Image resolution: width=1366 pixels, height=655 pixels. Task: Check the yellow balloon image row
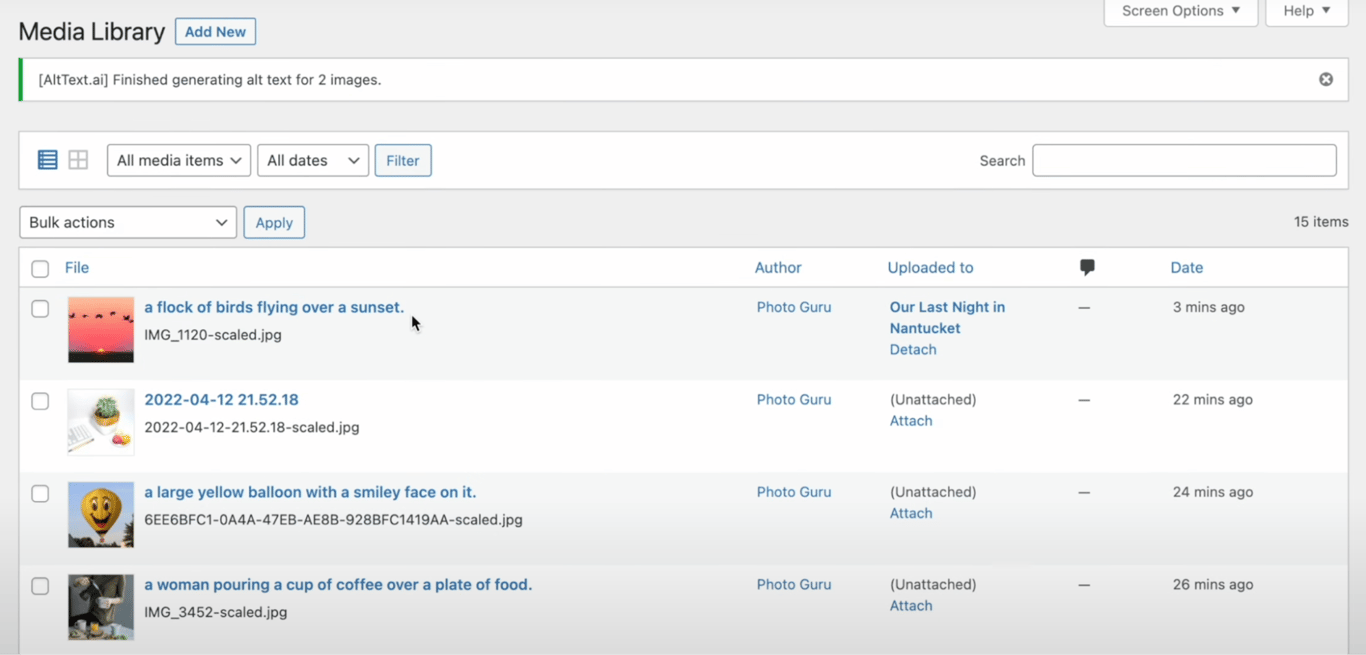click(x=40, y=494)
